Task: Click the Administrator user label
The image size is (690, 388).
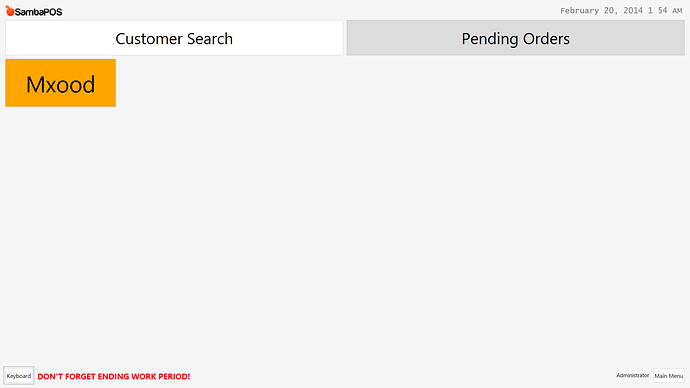Action: (x=632, y=375)
